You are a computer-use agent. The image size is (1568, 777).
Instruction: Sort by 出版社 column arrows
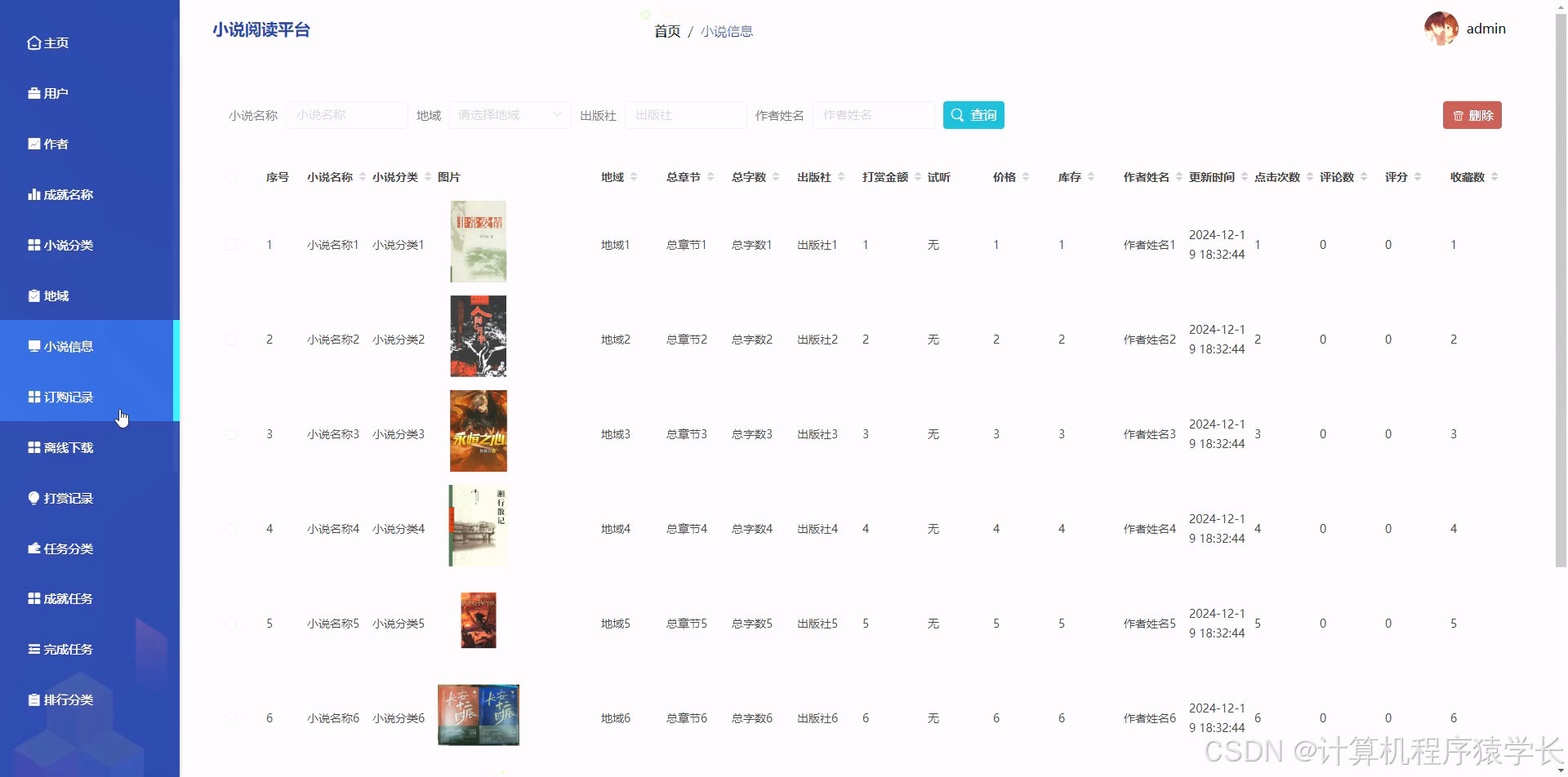click(841, 177)
